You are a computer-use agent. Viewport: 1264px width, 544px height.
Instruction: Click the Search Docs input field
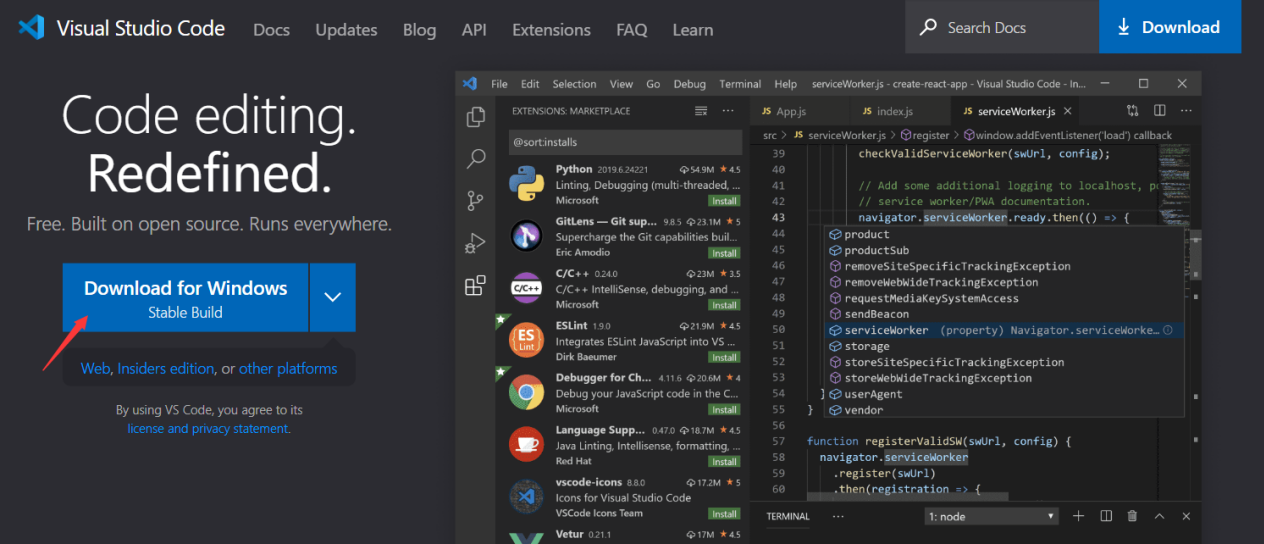(x=1002, y=27)
